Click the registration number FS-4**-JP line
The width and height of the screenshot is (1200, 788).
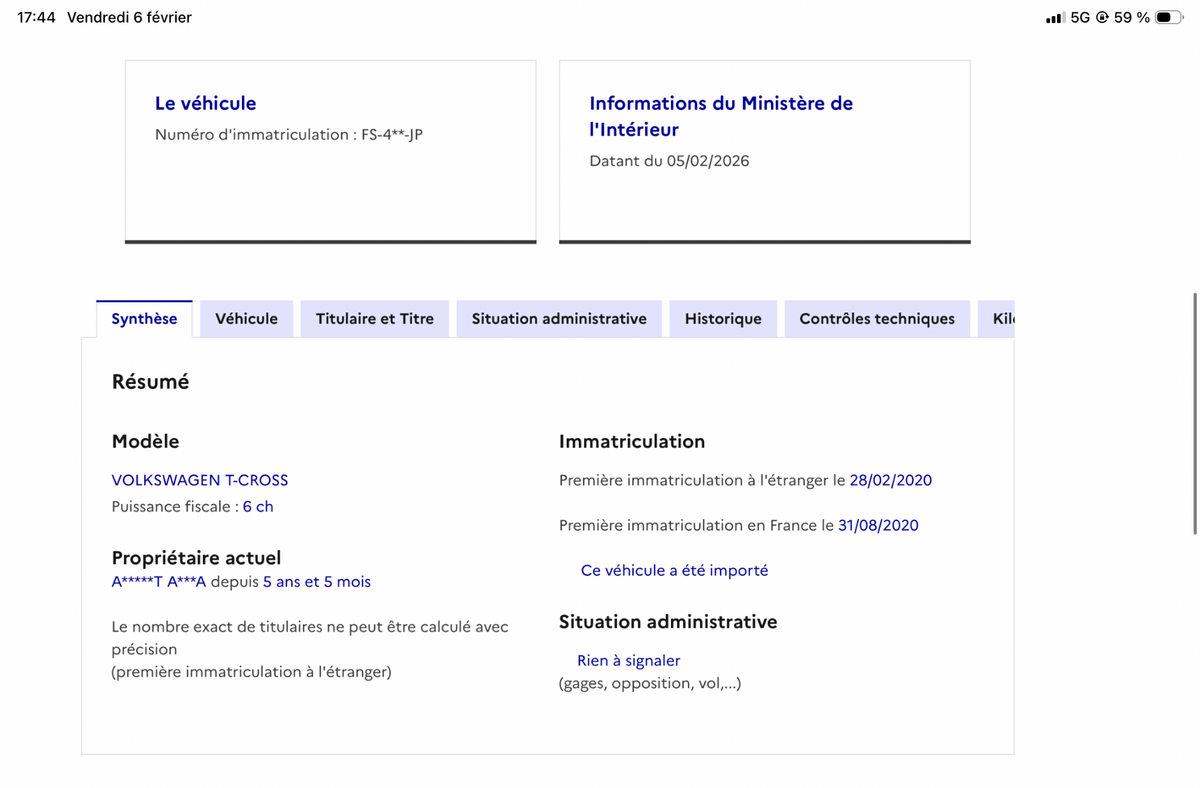289,134
